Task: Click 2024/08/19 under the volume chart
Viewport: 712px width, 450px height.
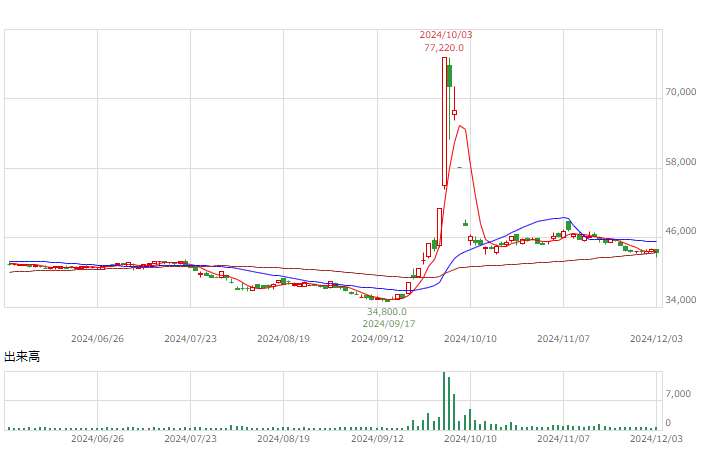Action: [x=283, y=439]
